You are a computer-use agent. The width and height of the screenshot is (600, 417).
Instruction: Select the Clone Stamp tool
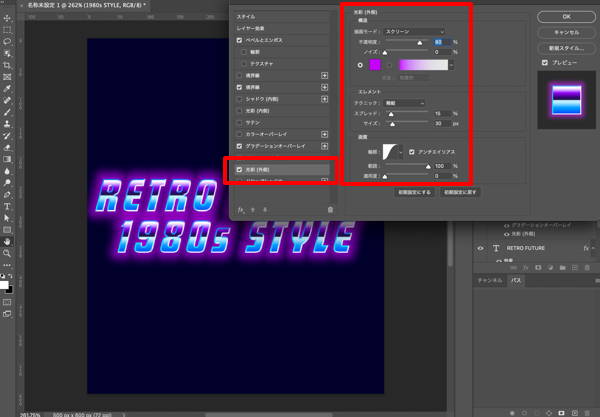(7, 124)
